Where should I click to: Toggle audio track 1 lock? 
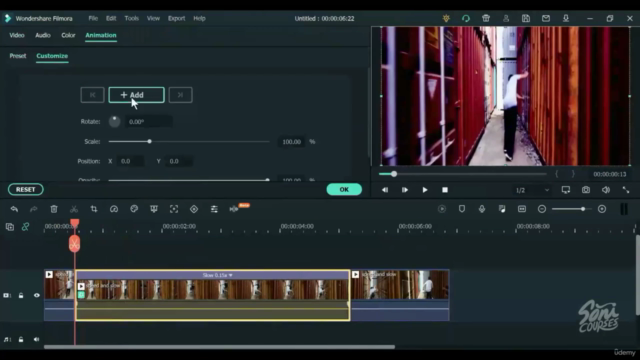pyautogui.click(x=21, y=340)
